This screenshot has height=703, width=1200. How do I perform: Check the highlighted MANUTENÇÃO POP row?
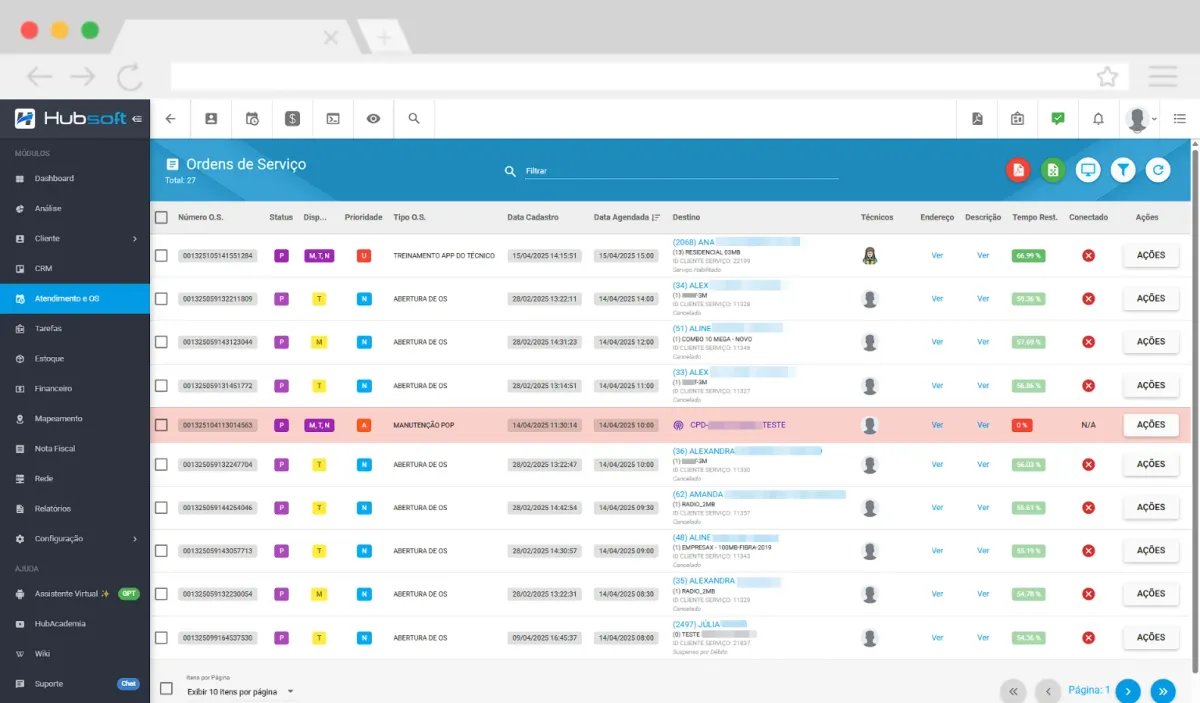click(161, 425)
